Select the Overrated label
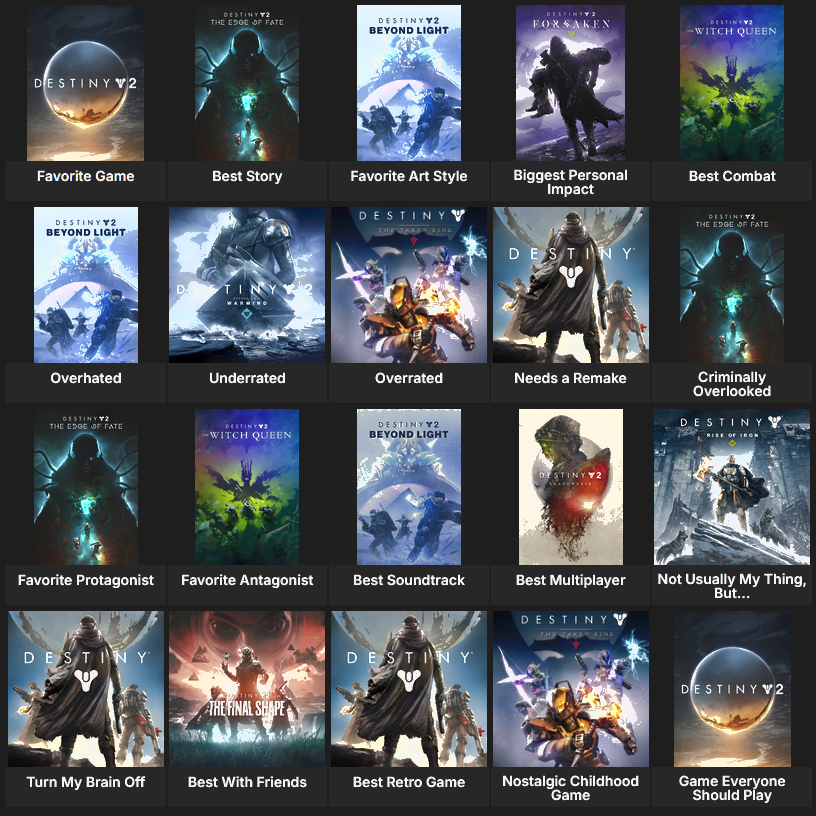This screenshot has height=816, width=816. point(409,378)
